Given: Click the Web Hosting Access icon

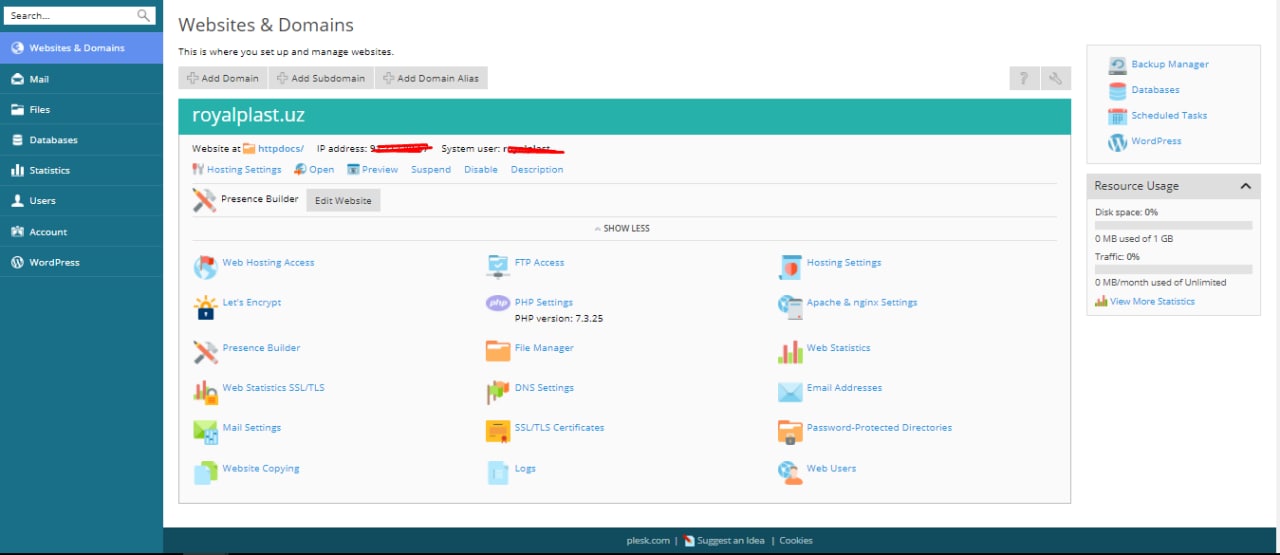Looking at the screenshot, I should pos(205,267).
